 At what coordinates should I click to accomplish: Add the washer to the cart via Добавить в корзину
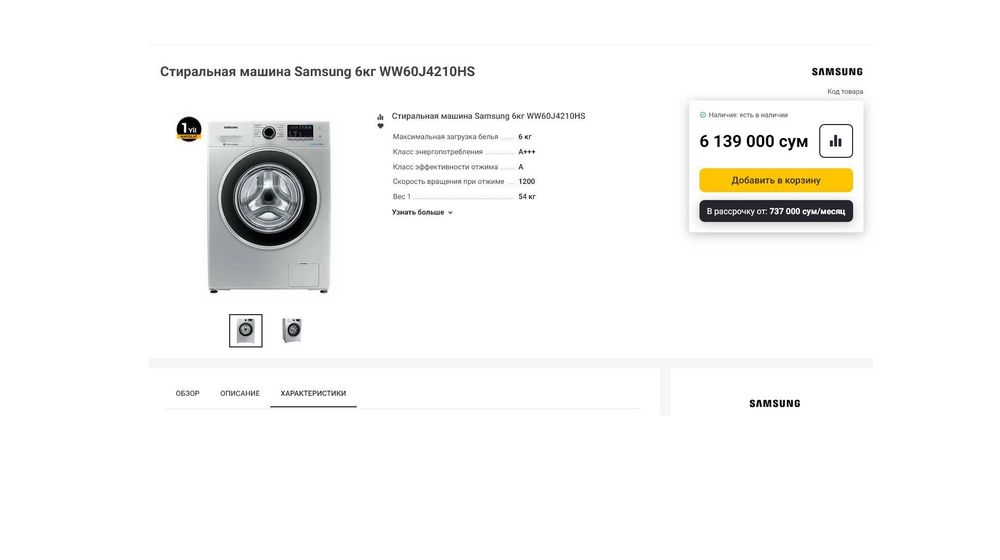776,180
